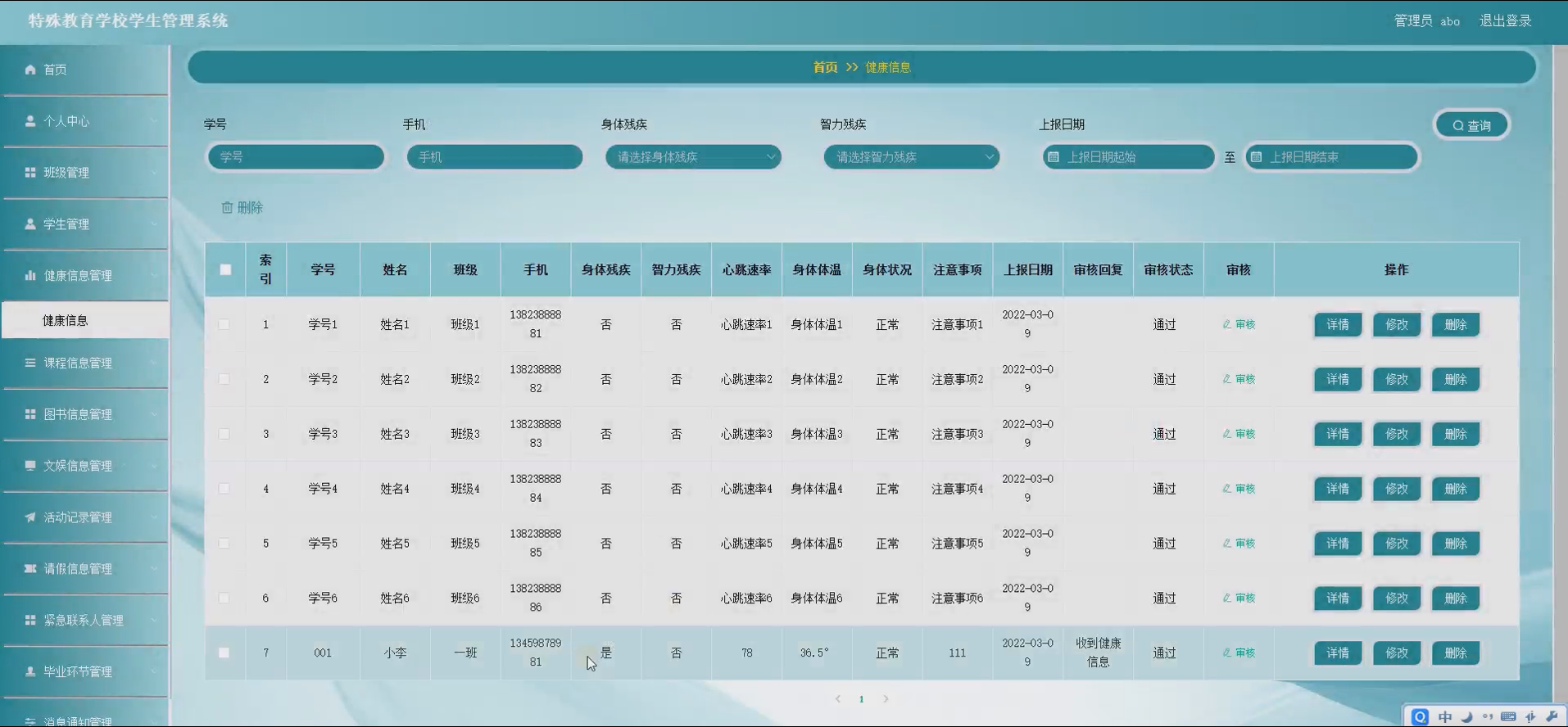This screenshot has width=1568, height=727.
Task: Collapse the 健康信息管理 sidebar arrow
Action: [154, 276]
